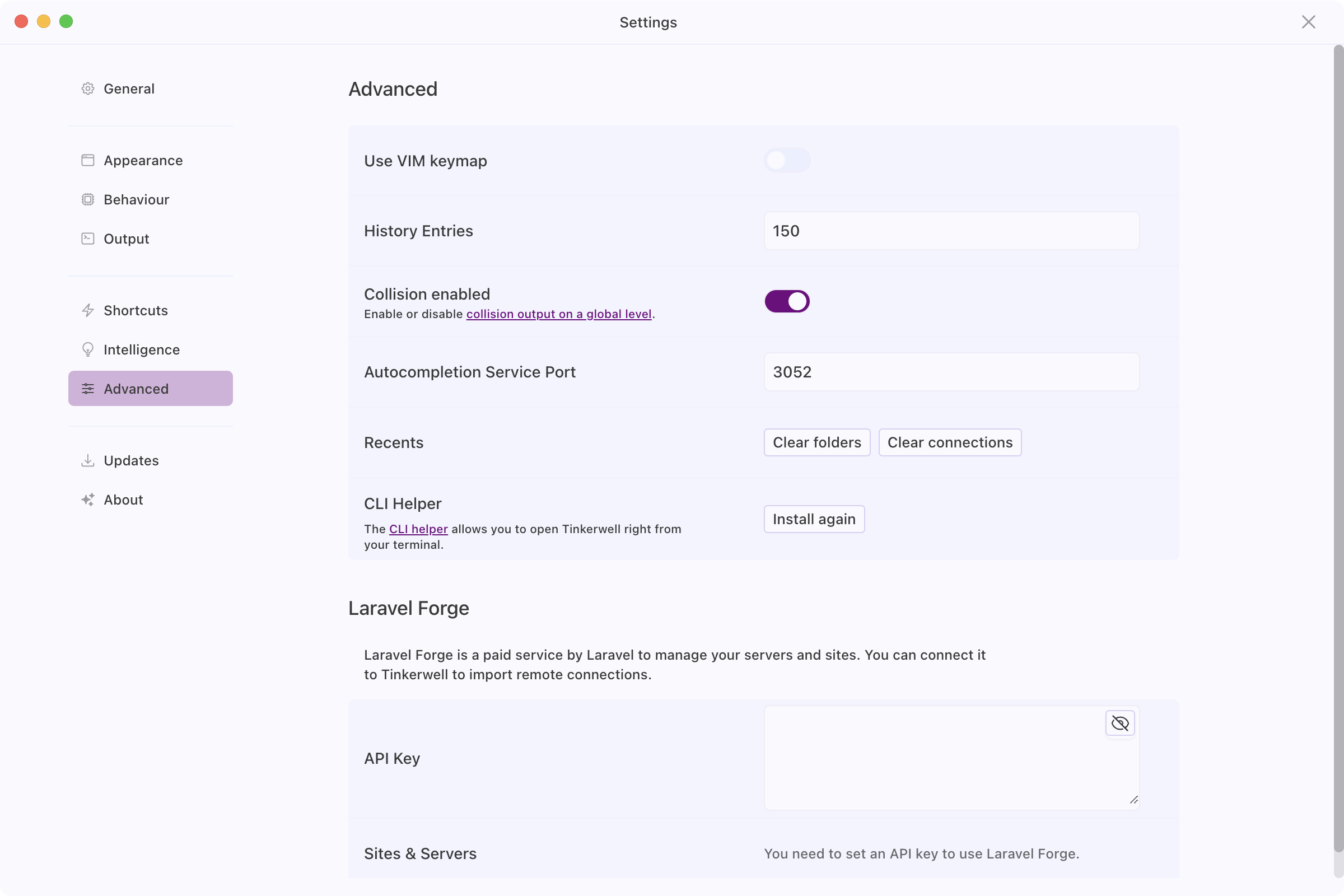Click the Shortcuts lightning bolt icon
Screen dimensions: 1344x896
(87, 310)
